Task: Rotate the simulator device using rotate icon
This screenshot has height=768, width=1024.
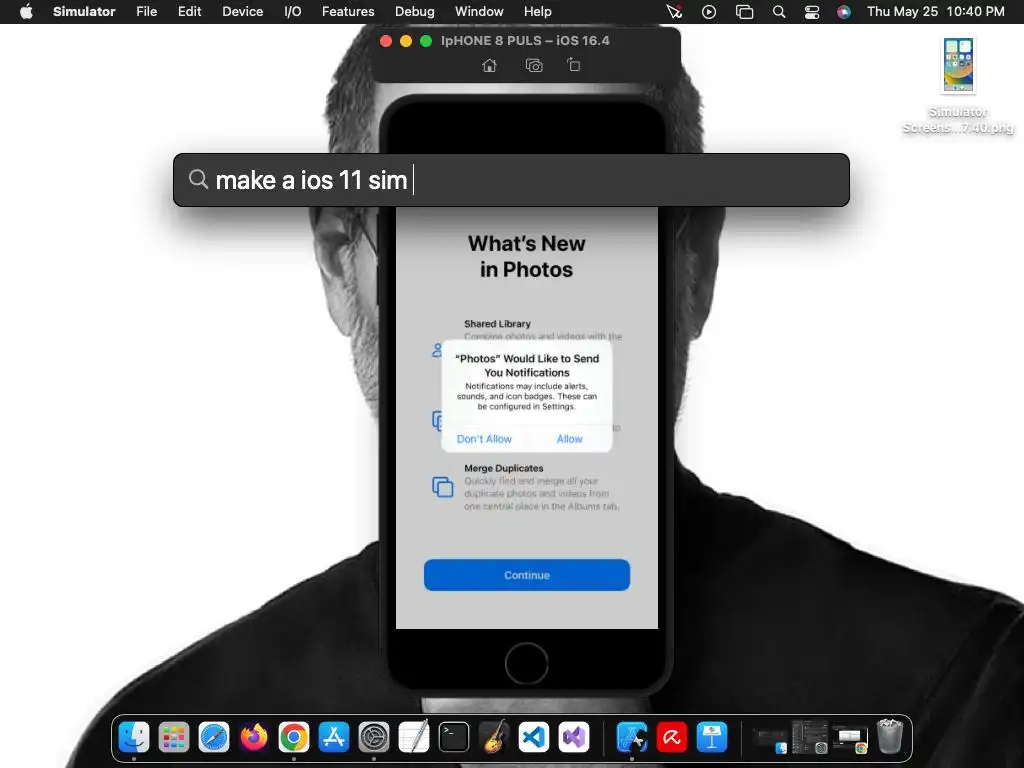Action: click(573, 65)
